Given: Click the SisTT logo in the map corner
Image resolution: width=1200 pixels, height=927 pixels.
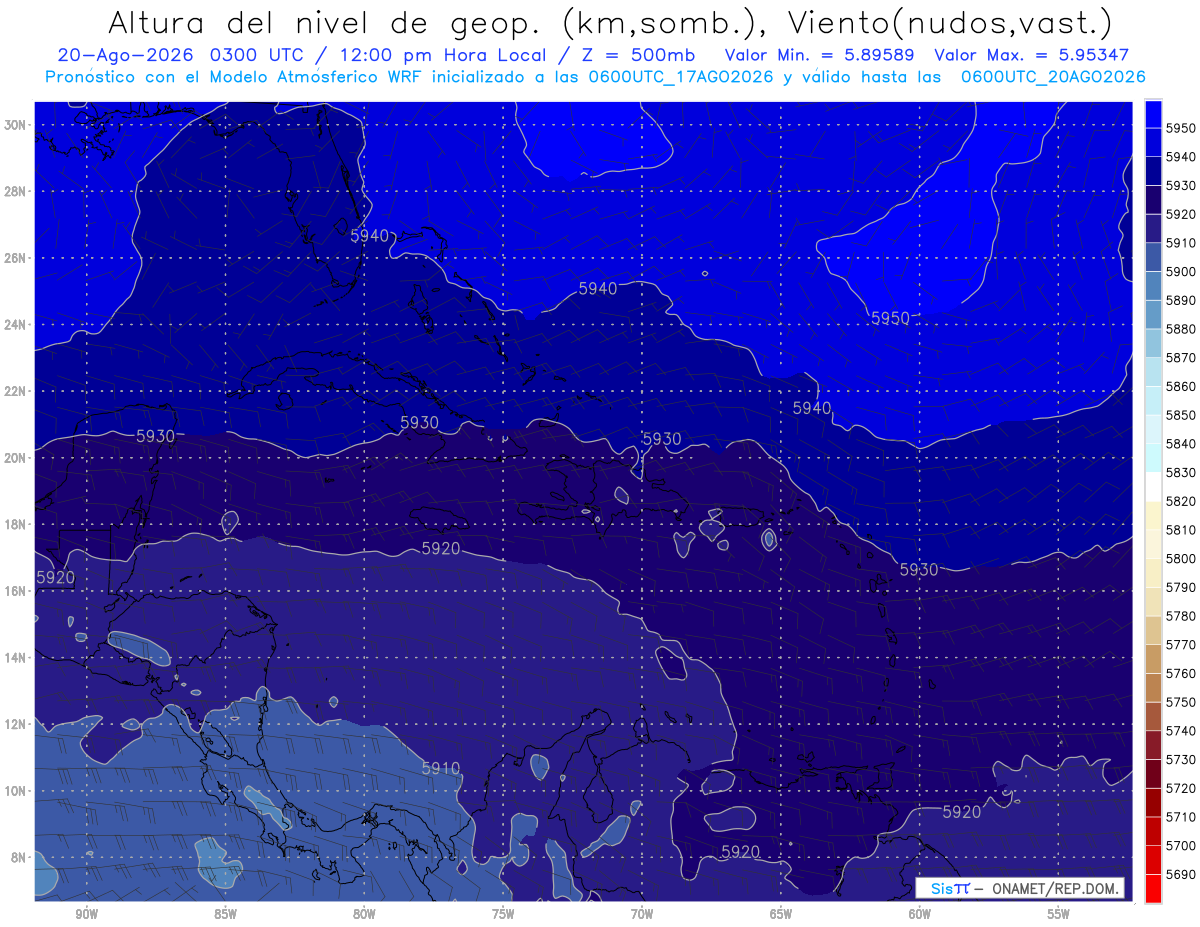Looking at the screenshot, I should point(950,888).
